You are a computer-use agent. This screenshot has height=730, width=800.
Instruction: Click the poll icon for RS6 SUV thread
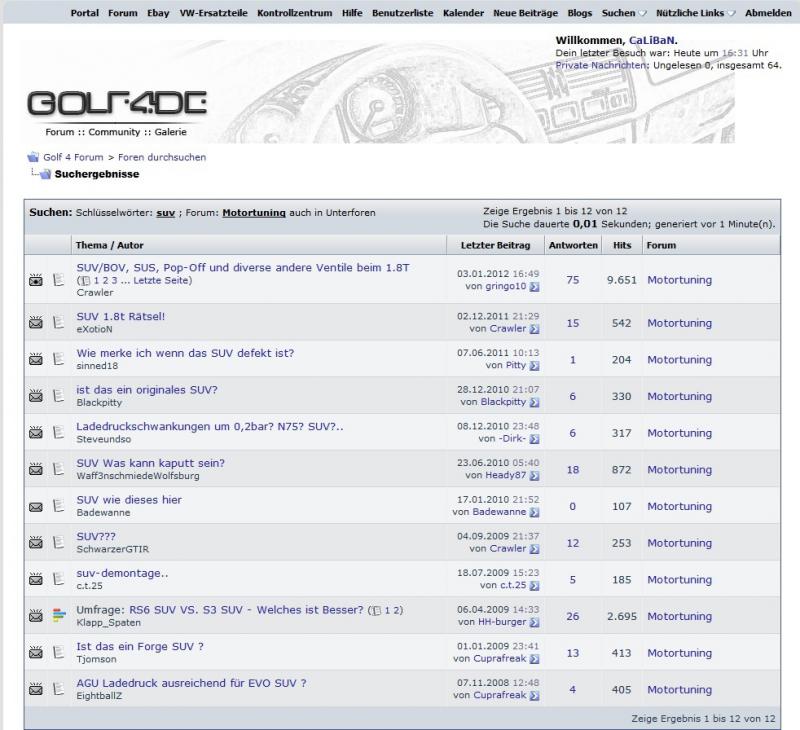[59, 616]
